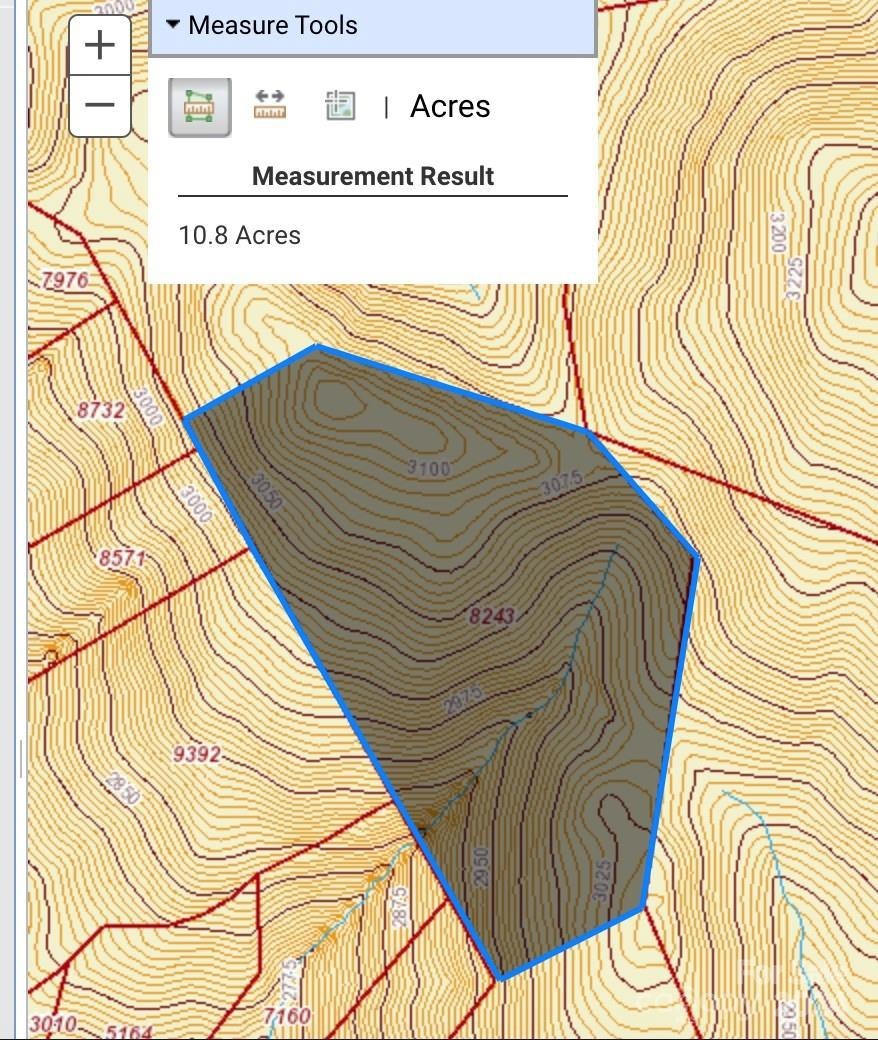The image size is (878, 1040).
Task: Zoom in on the map
Action: [x=100, y=46]
